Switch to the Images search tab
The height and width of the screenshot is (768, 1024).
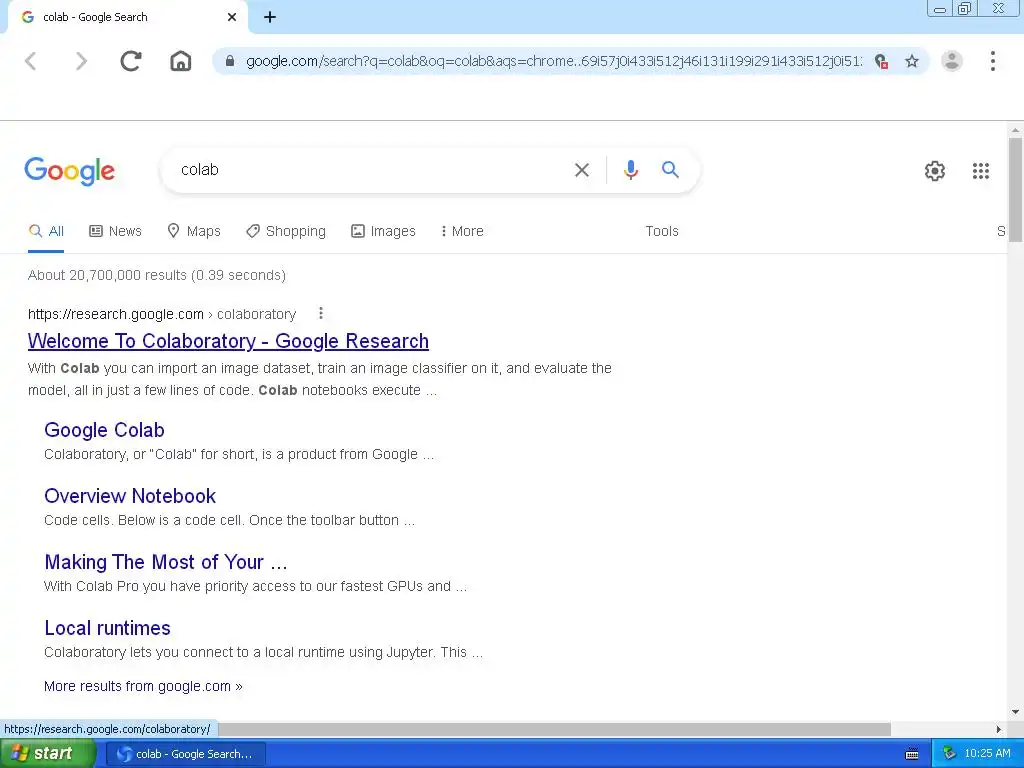click(x=383, y=231)
